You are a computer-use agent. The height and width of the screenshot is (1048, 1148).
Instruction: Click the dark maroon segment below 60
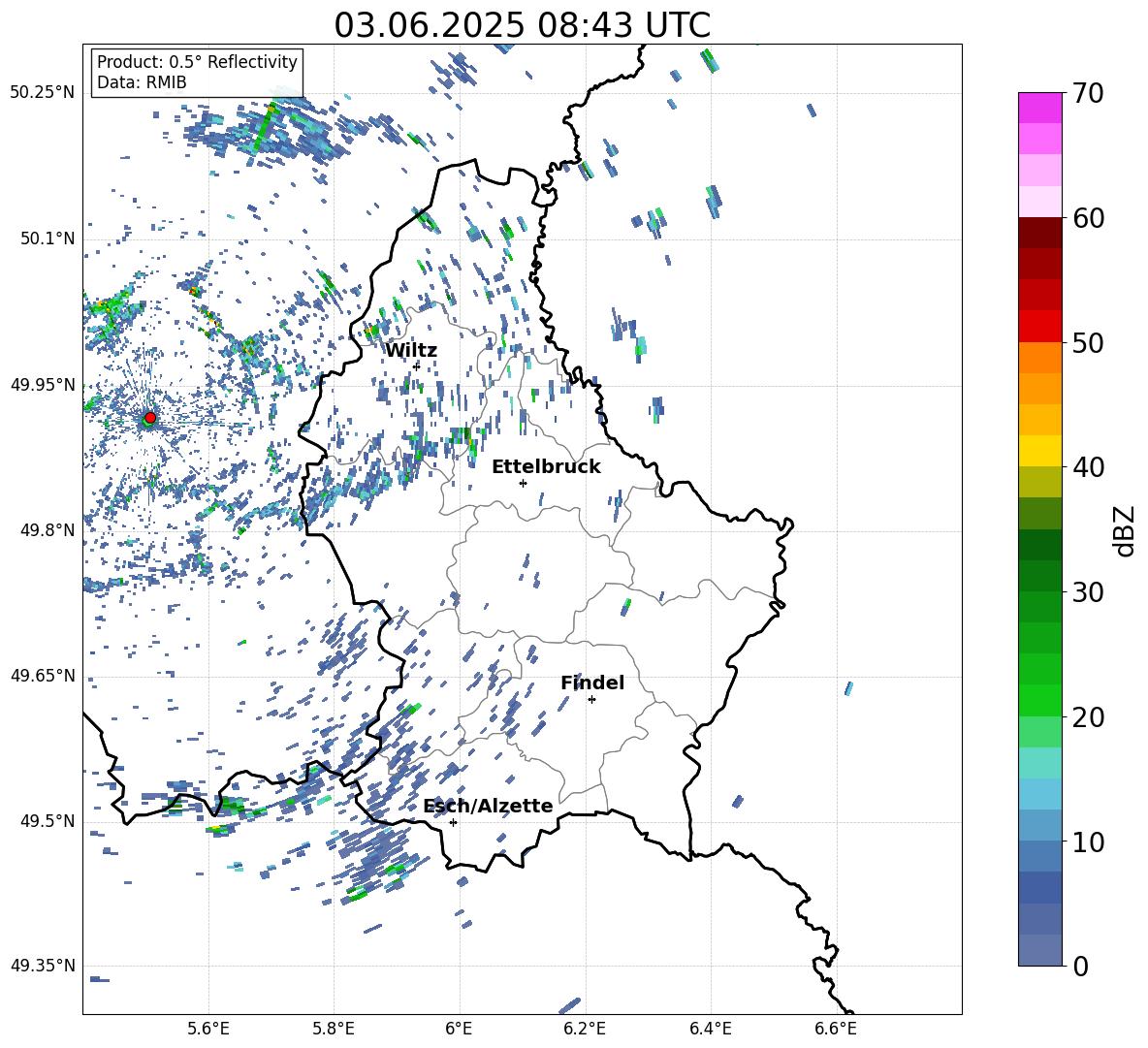(1039, 233)
